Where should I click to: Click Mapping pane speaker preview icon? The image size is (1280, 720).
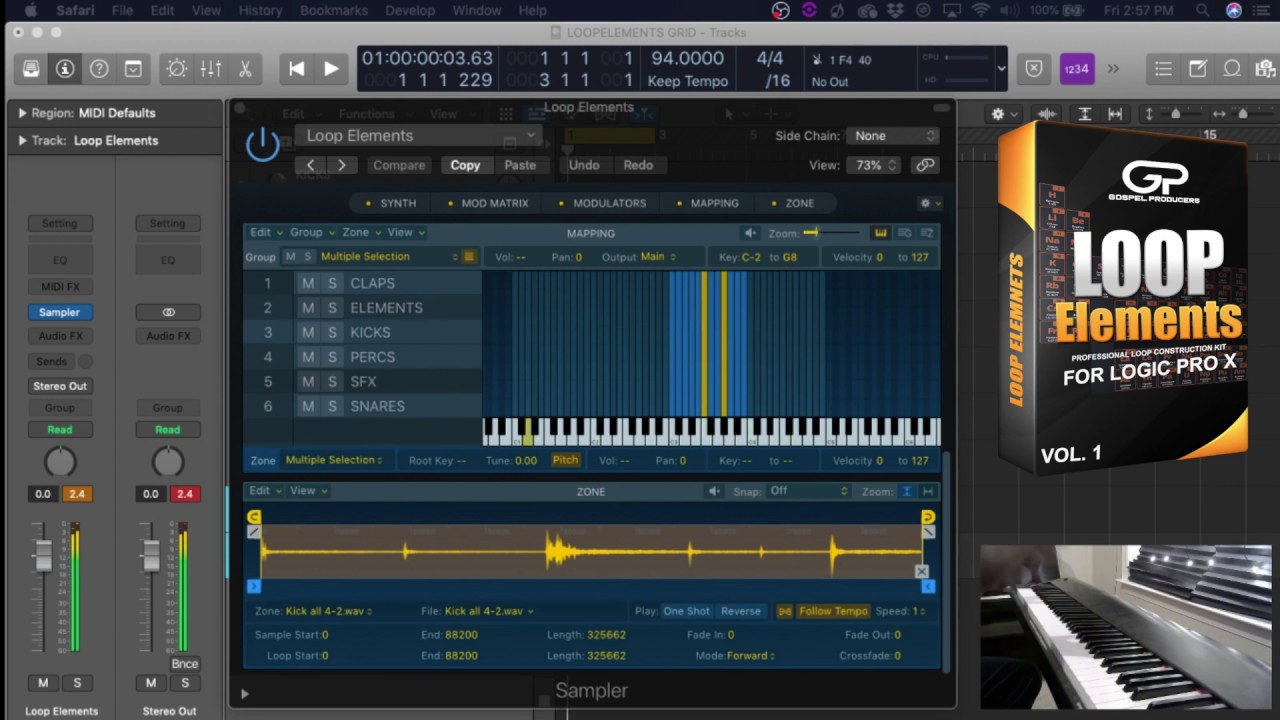click(749, 233)
